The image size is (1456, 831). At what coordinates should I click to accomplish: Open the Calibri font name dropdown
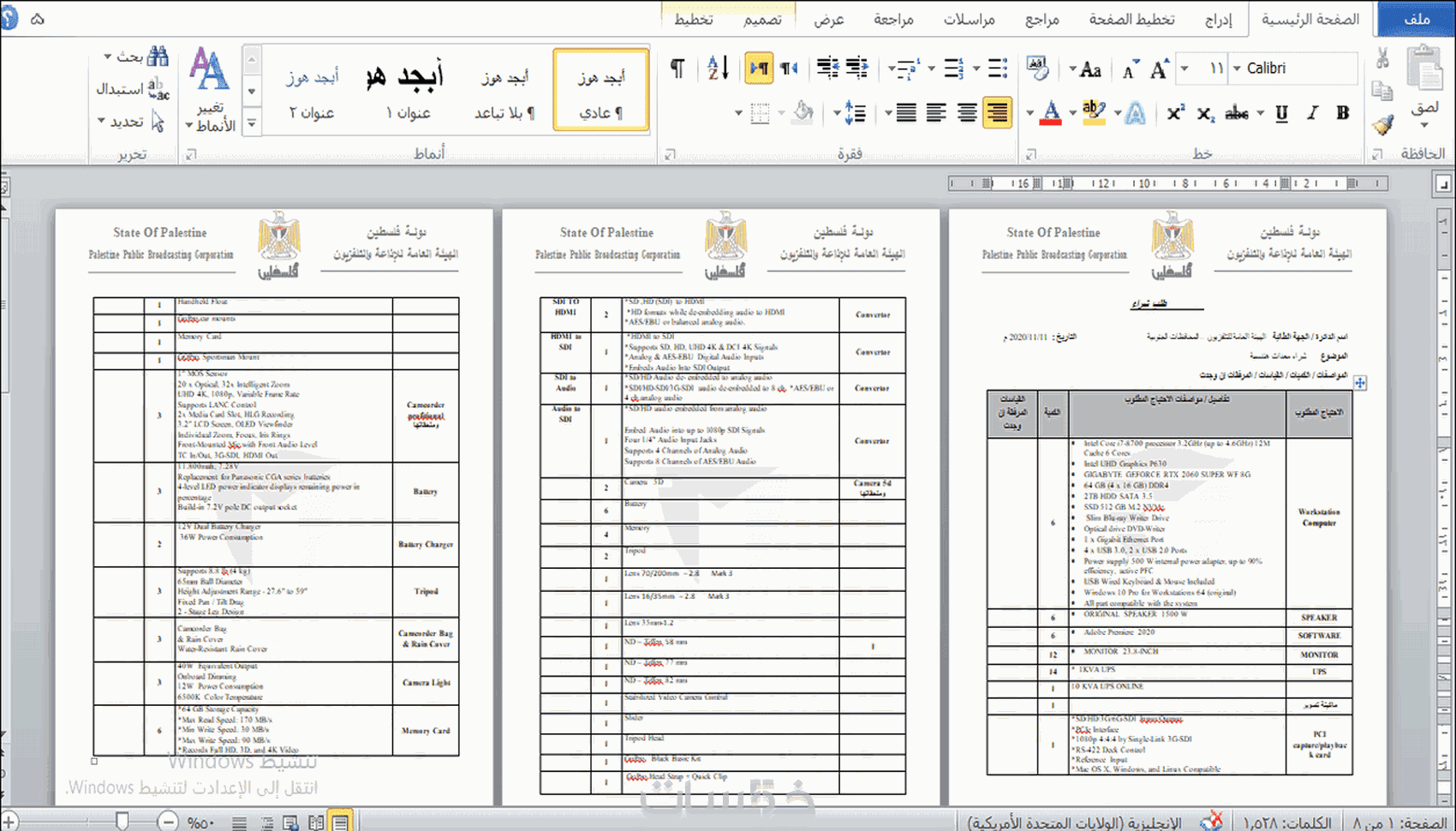[x=1237, y=69]
